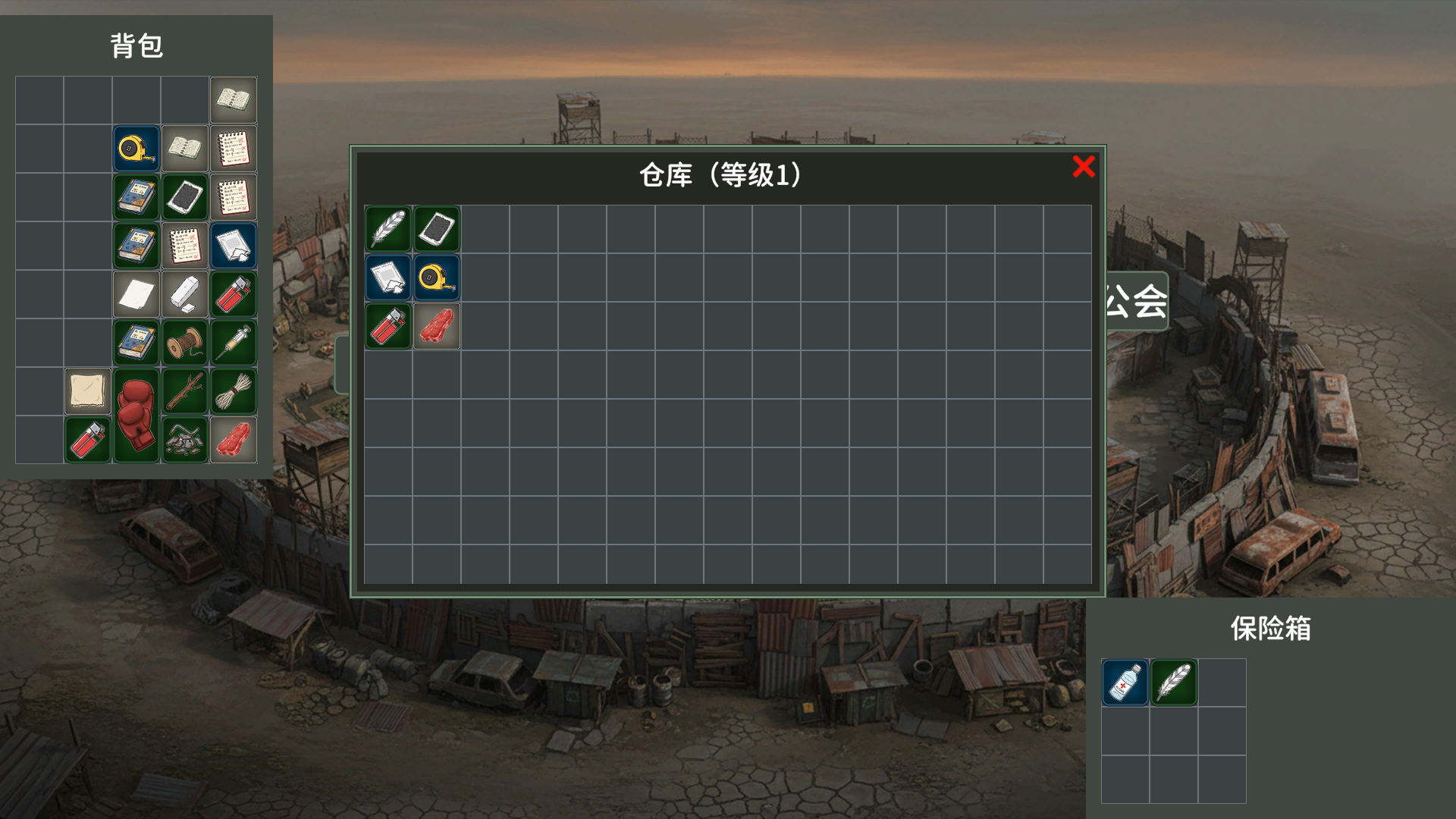1456x819 pixels.
Task: Choose the scrap metal pile in backpack
Action: [x=185, y=440]
